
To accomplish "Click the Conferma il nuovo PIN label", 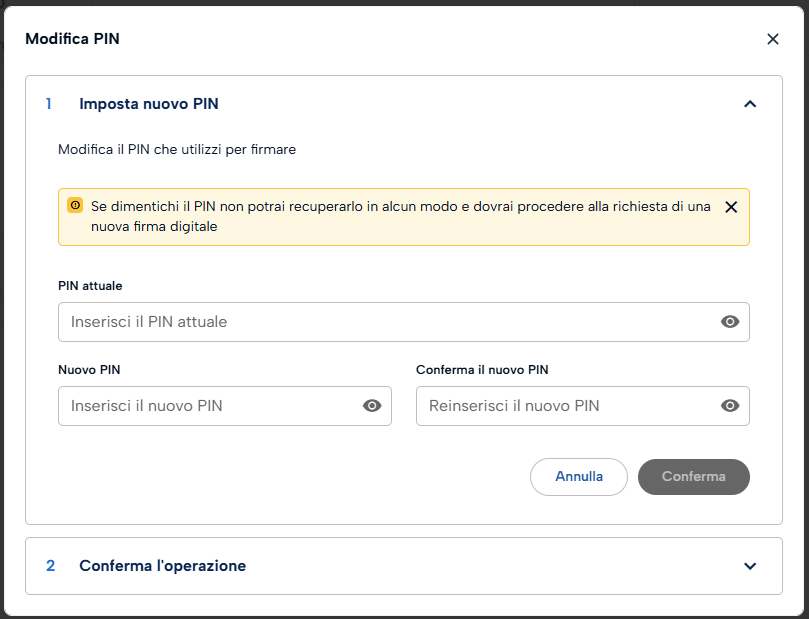I will point(482,370).
